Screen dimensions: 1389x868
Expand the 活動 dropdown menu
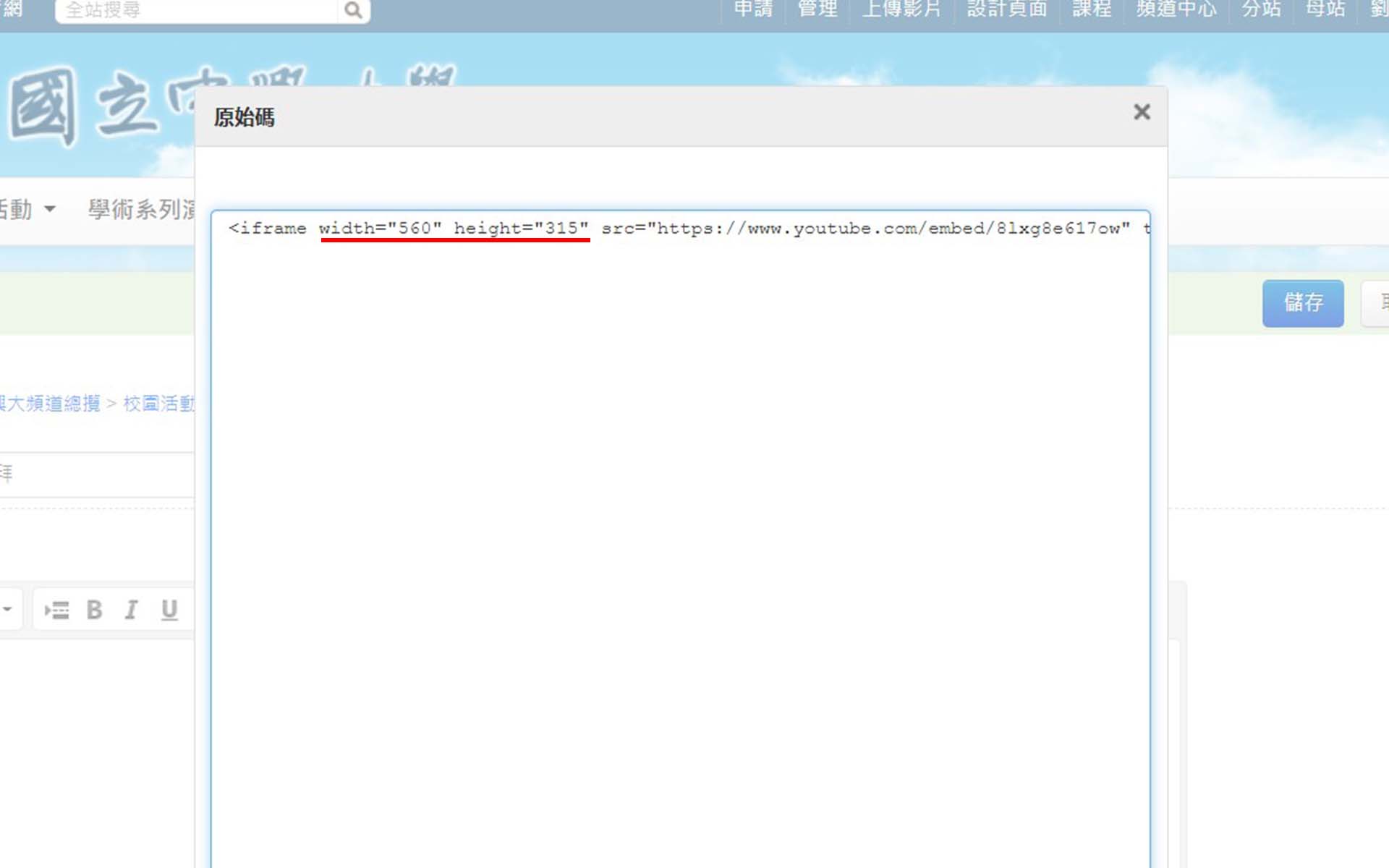pyautogui.click(x=29, y=210)
